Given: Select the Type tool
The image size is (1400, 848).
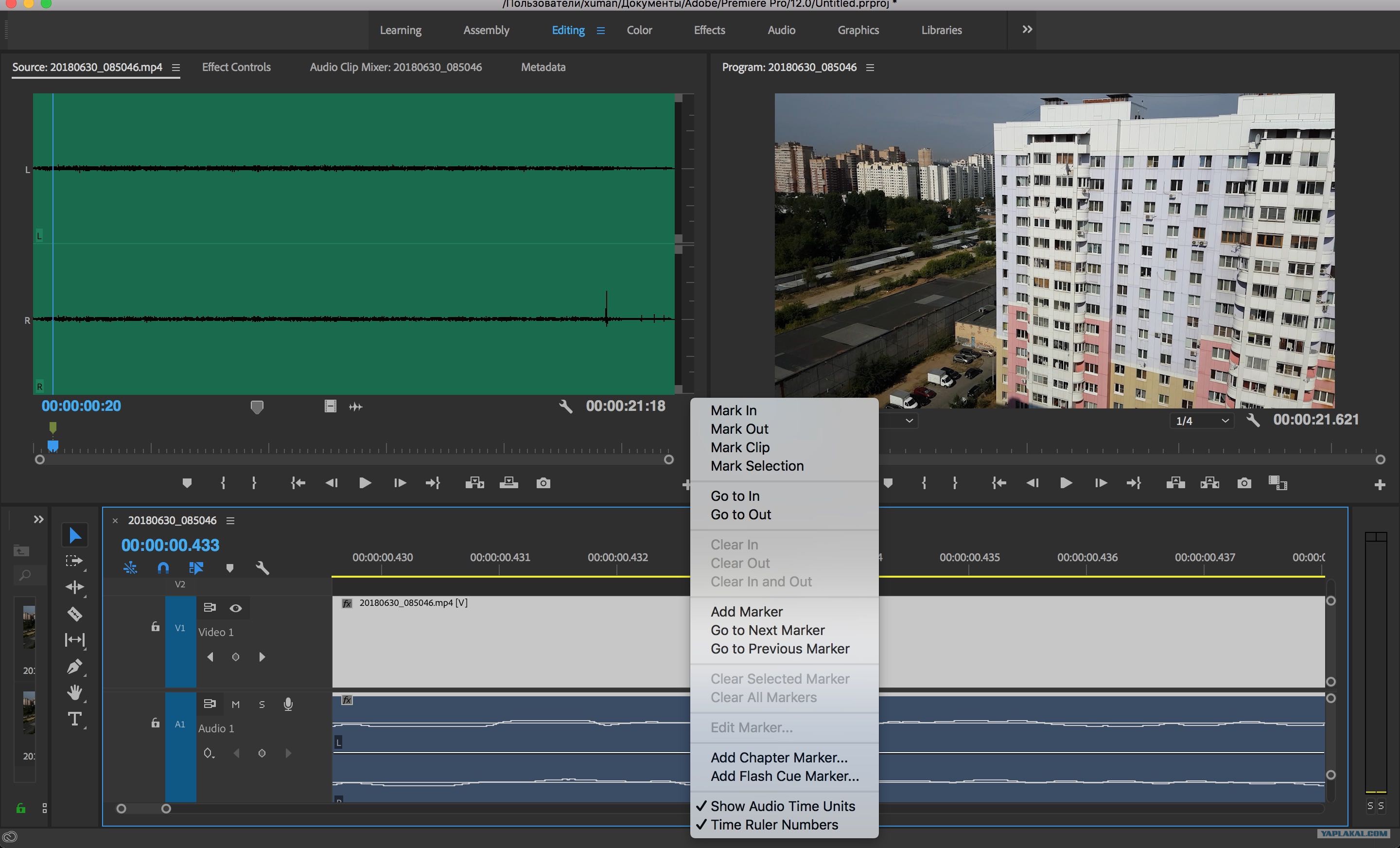Looking at the screenshot, I should (x=74, y=719).
